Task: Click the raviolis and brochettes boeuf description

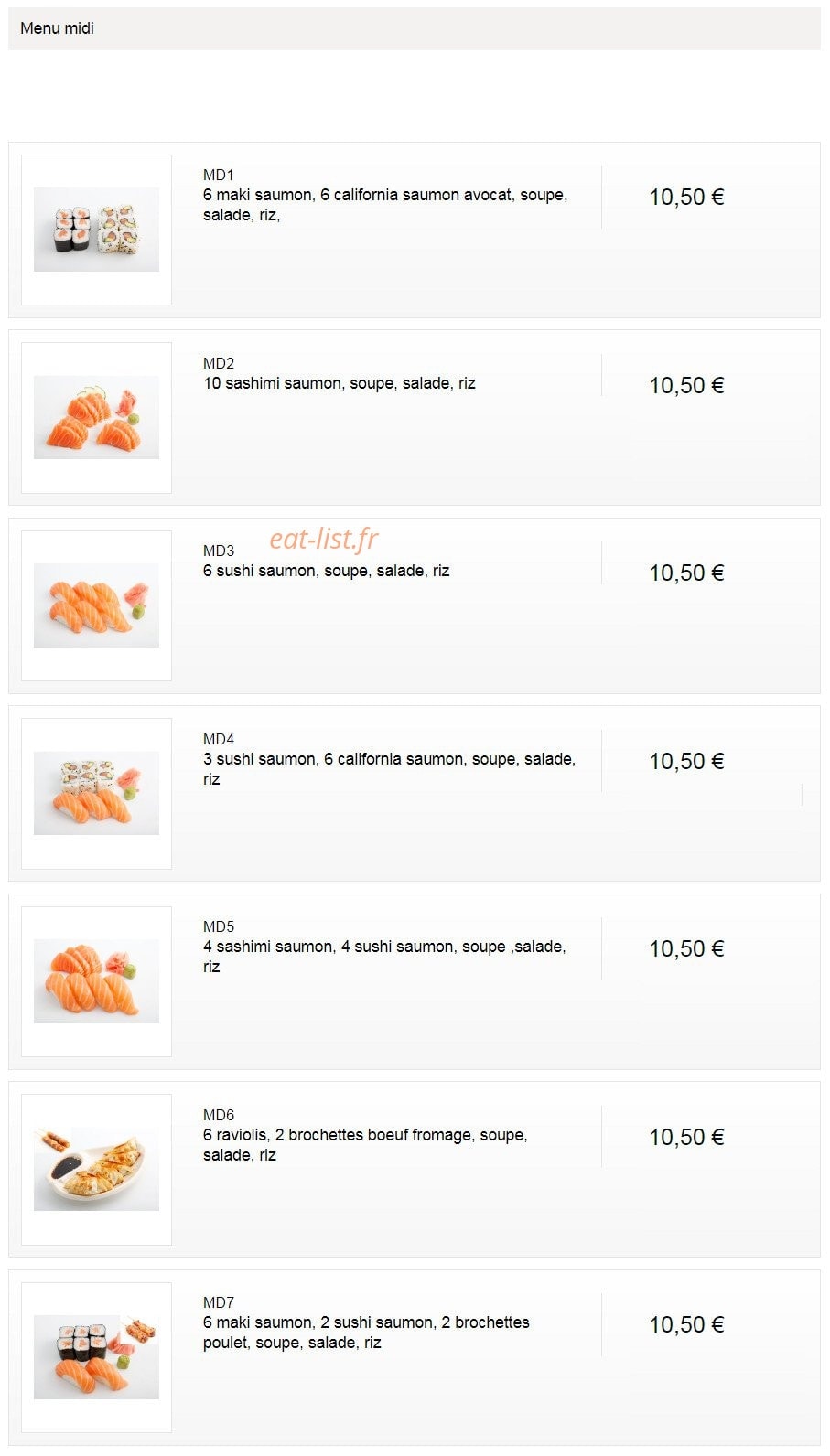Action: pyautogui.click(x=365, y=1145)
